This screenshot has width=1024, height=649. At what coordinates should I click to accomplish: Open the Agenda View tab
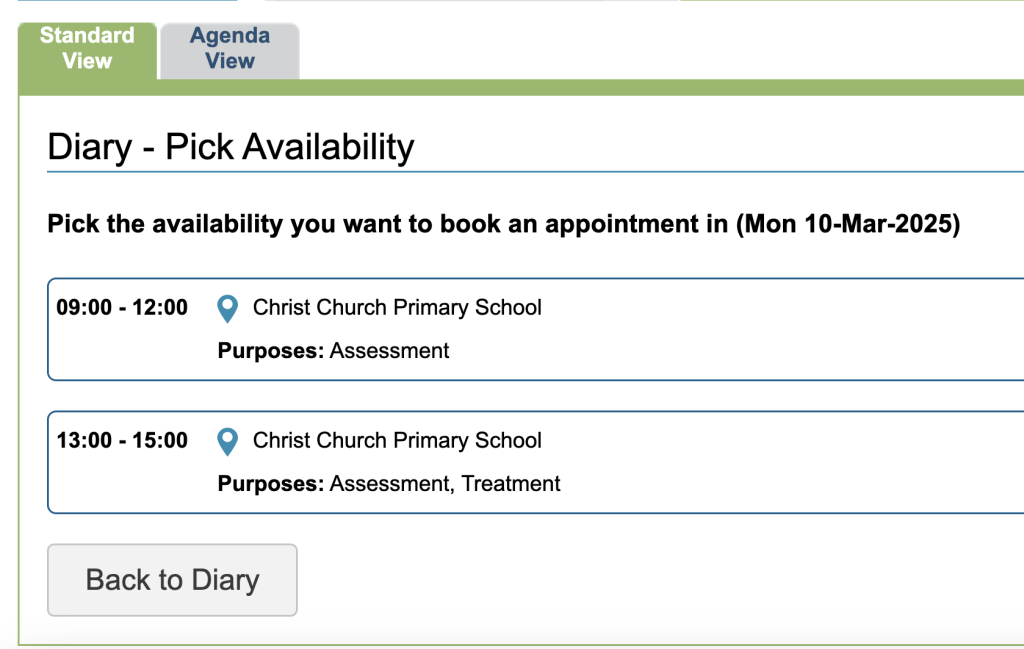click(230, 48)
